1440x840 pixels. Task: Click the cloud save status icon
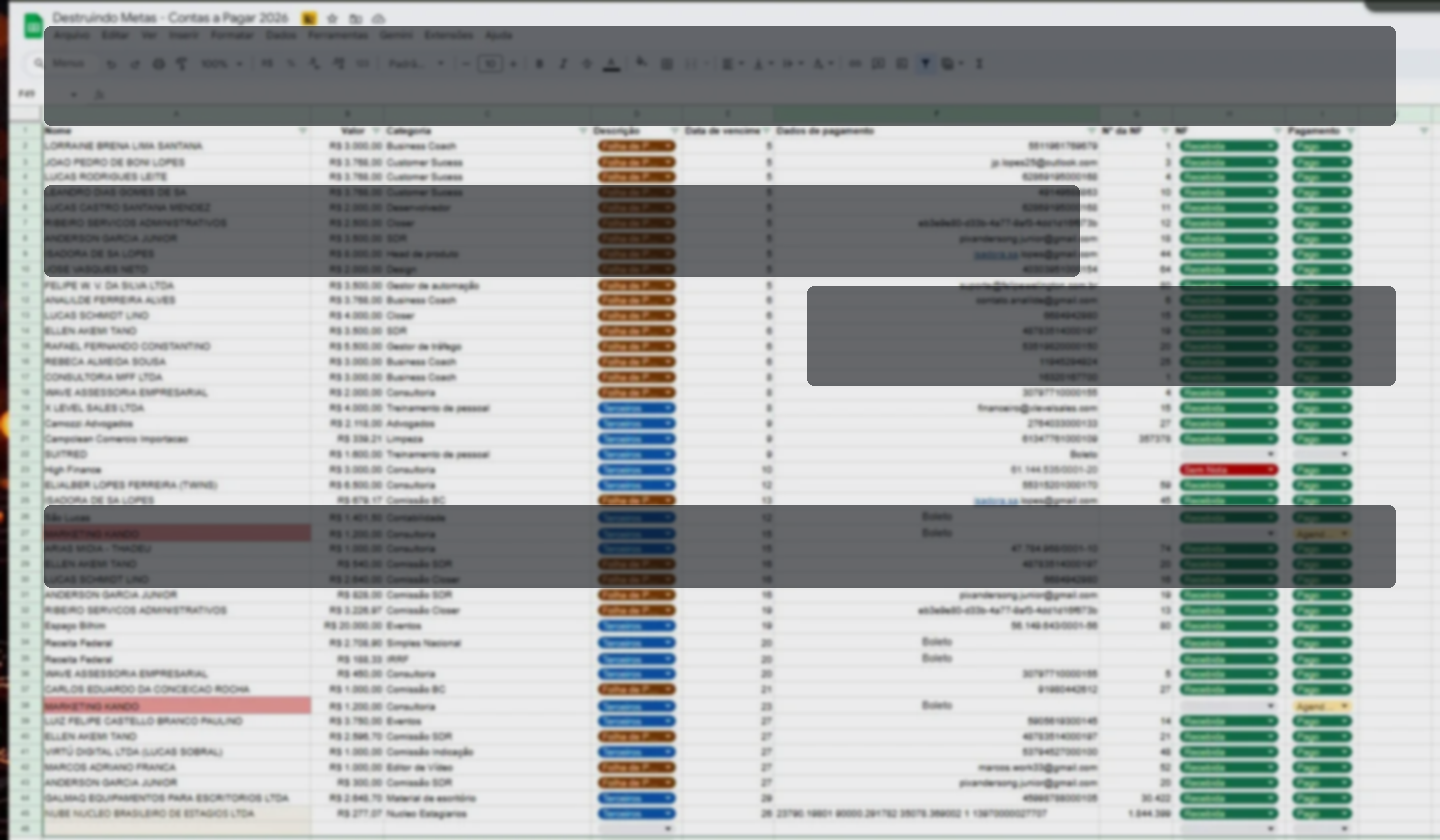(378, 19)
